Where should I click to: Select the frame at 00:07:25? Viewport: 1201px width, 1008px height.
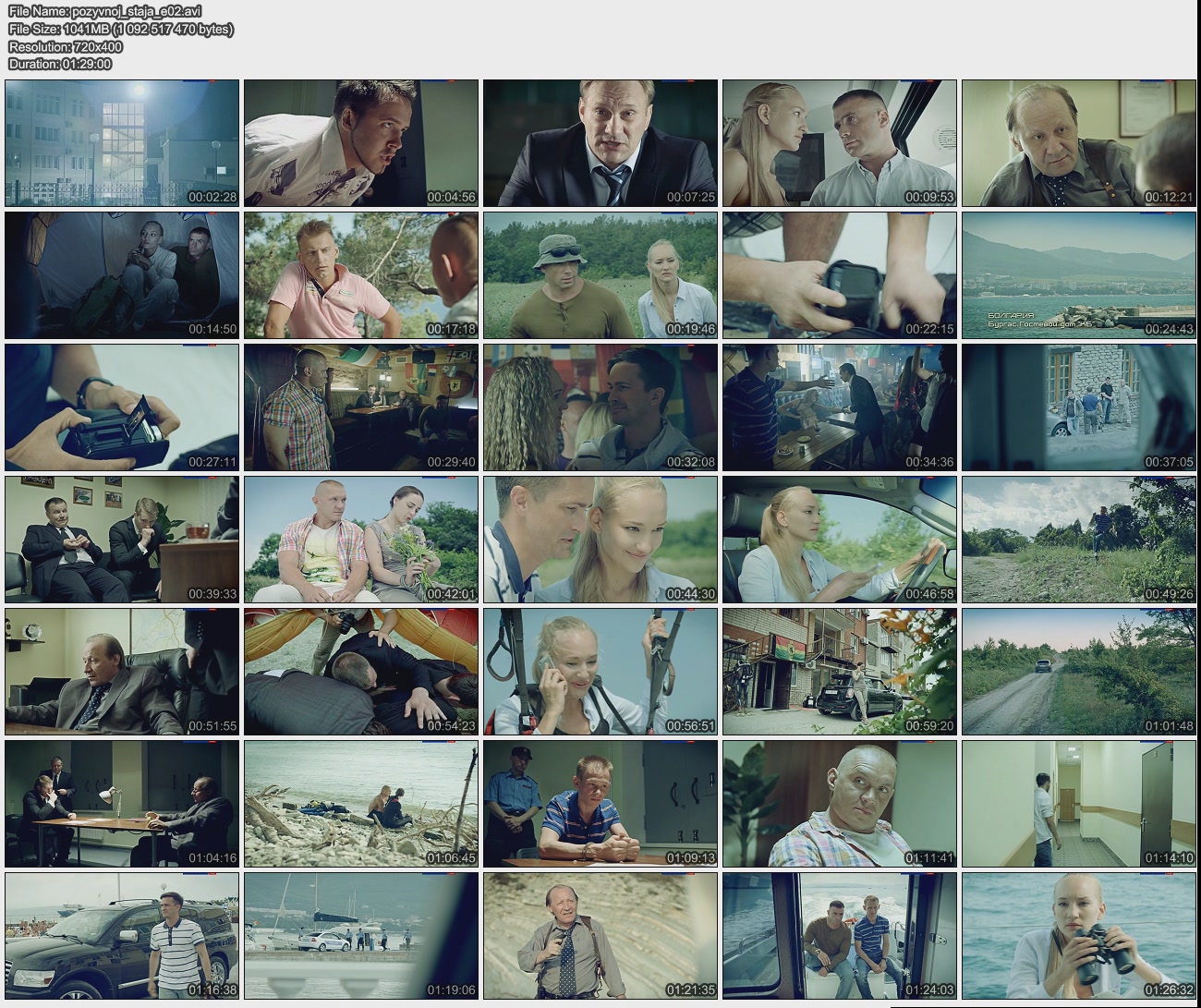tap(600, 143)
